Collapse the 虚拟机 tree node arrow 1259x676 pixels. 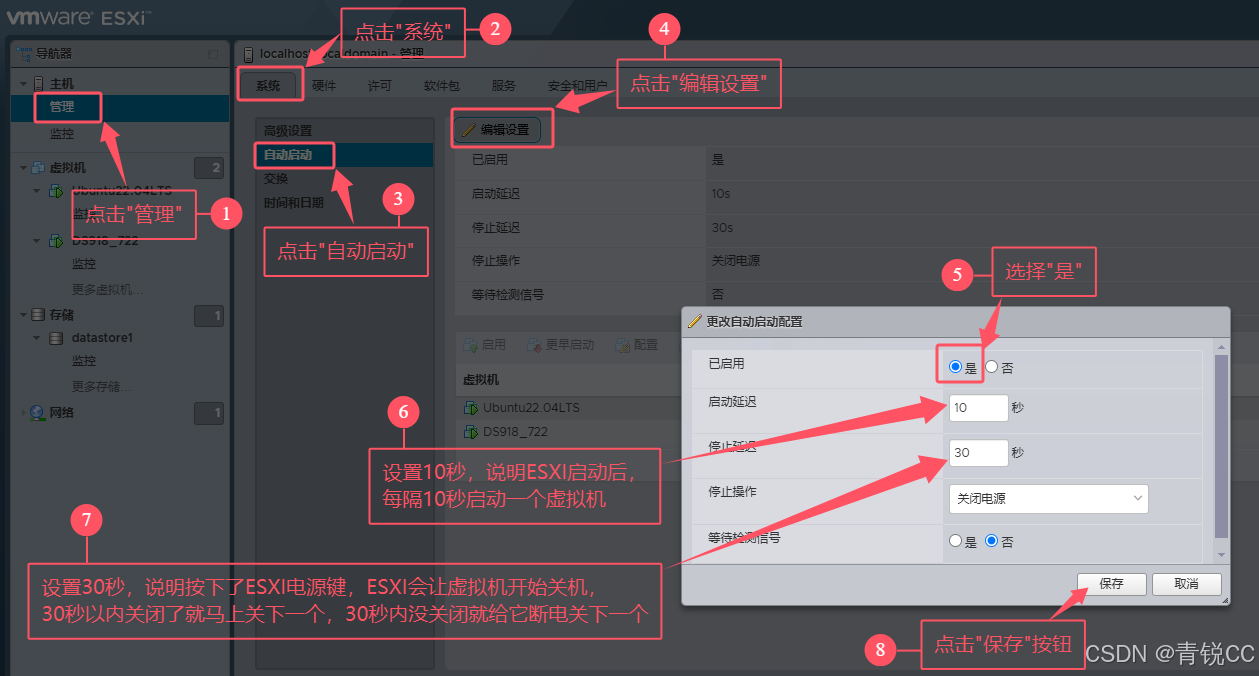point(23,167)
